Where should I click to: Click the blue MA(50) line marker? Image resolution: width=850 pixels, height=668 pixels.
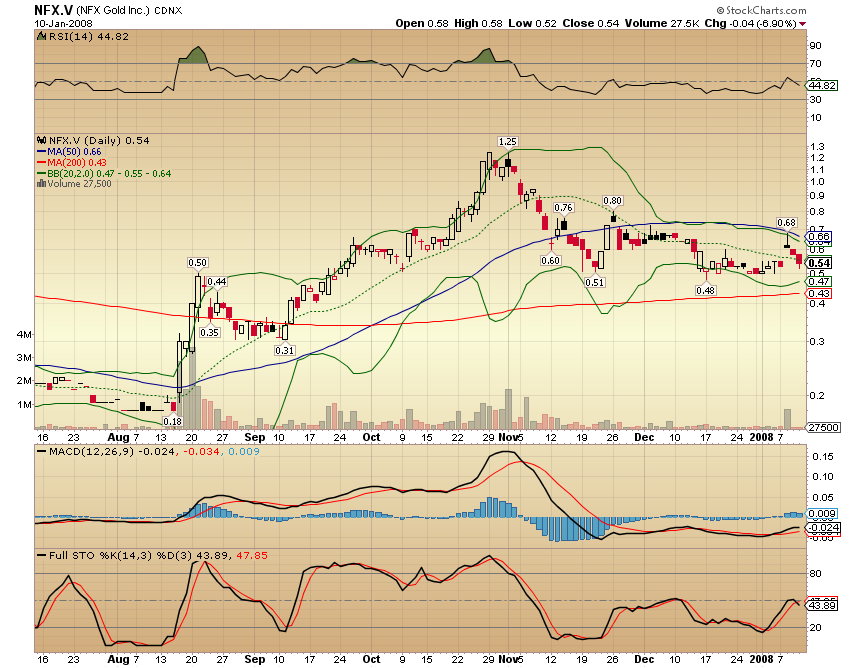[41, 151]
